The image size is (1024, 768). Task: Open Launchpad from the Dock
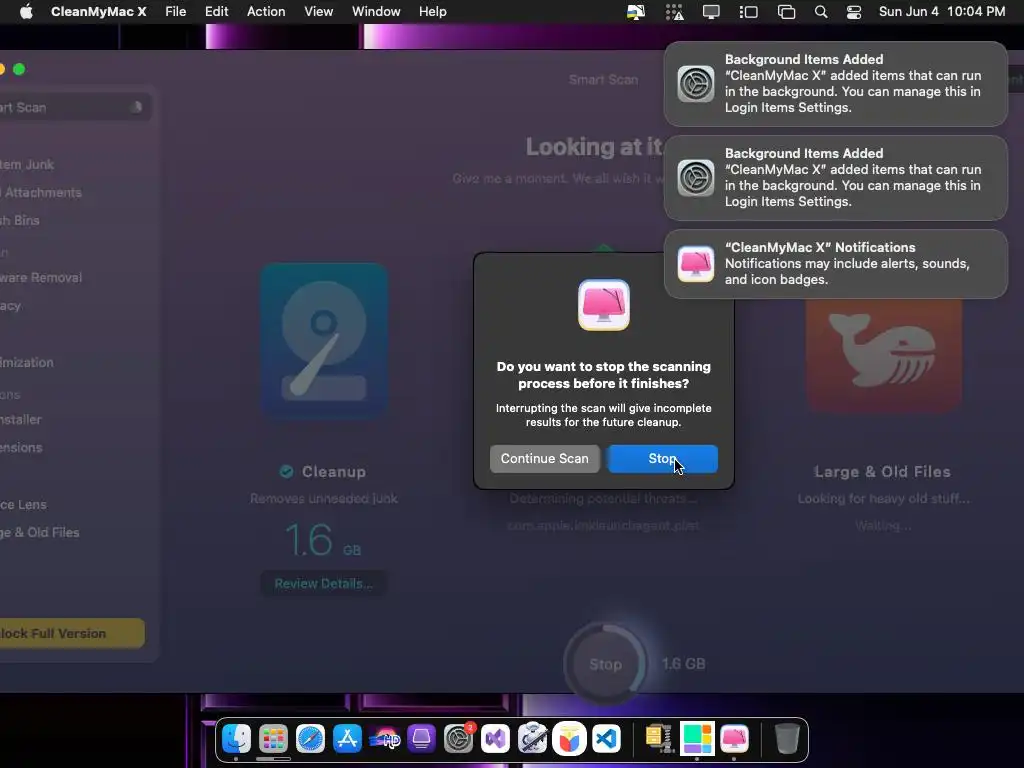pyautogui.click(x=273, y=739)
